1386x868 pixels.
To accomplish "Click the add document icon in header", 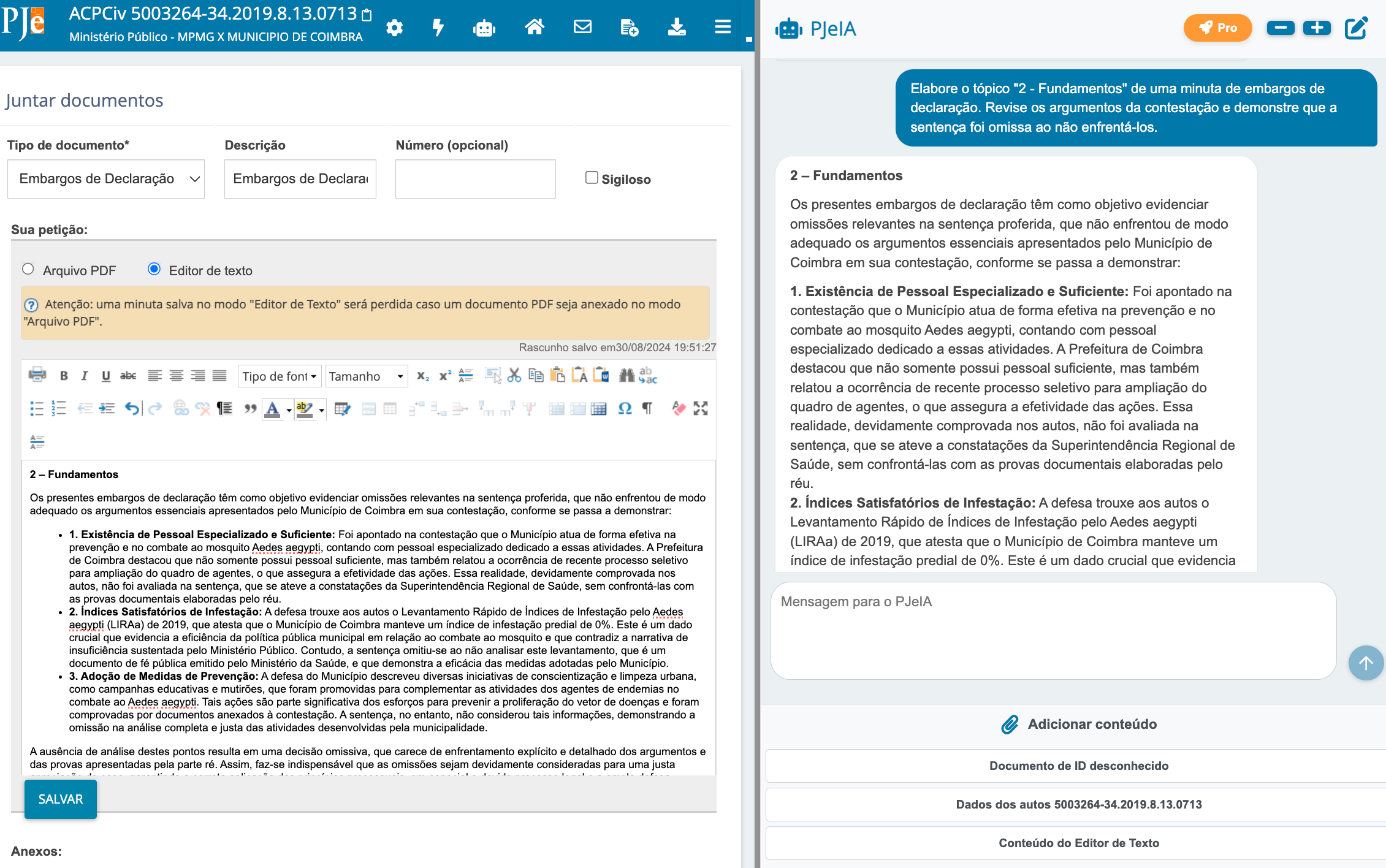I will [x=630, y=28].
